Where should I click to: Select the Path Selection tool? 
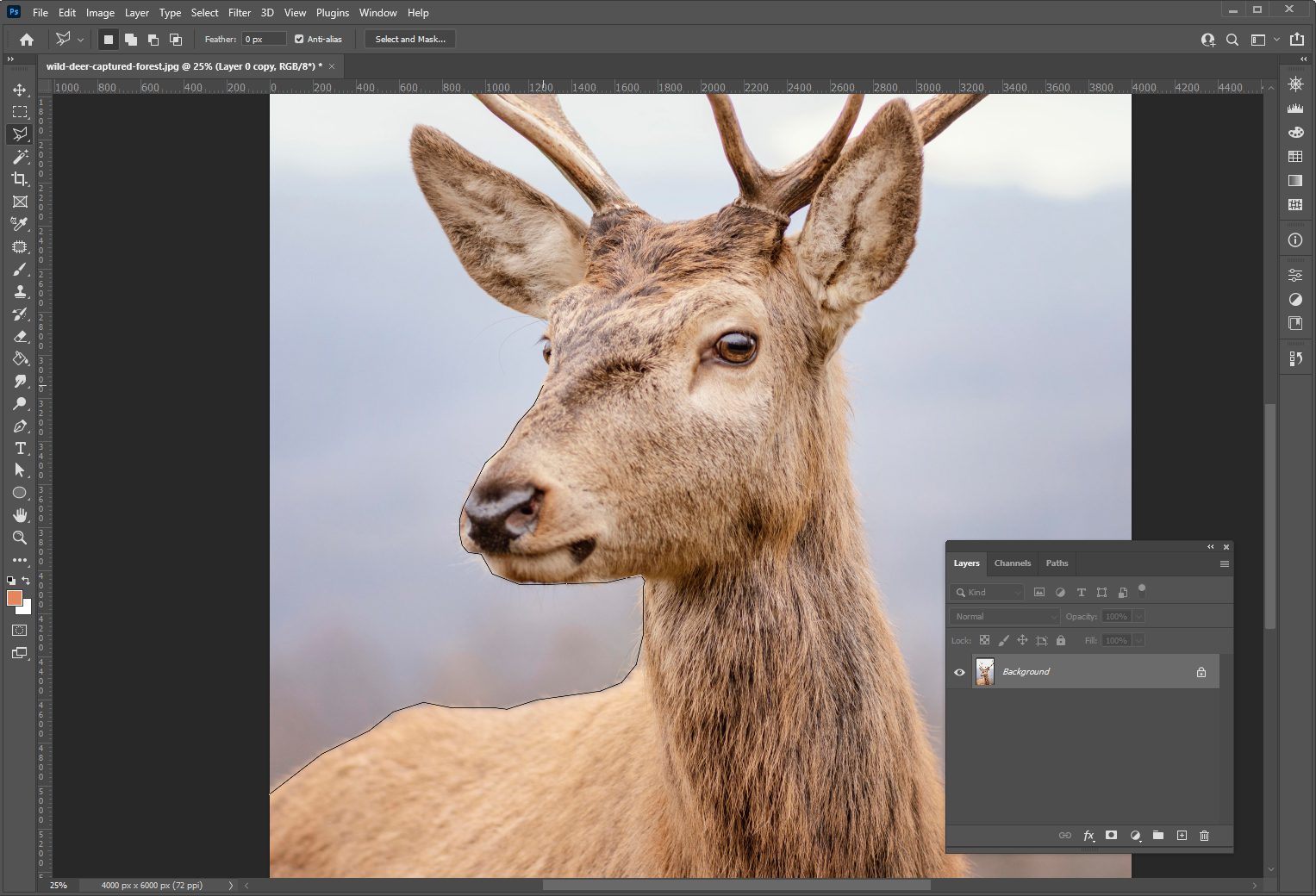[20, 470]
